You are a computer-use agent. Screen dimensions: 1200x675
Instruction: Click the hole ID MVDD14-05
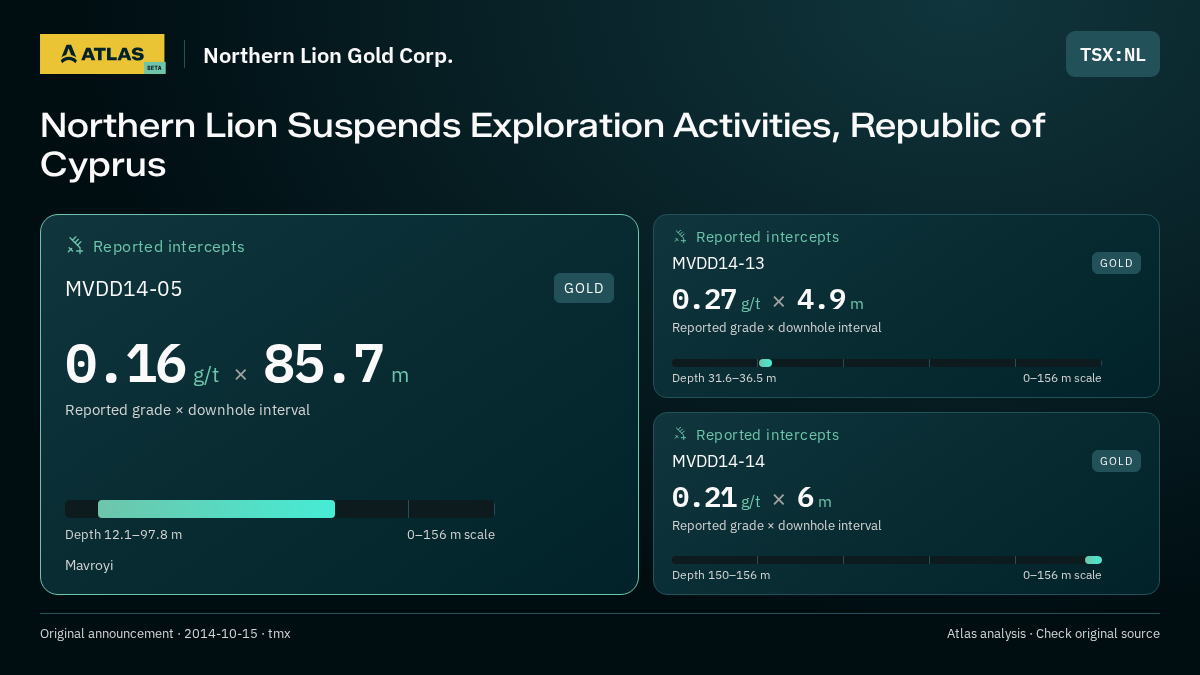click(124, 289)
